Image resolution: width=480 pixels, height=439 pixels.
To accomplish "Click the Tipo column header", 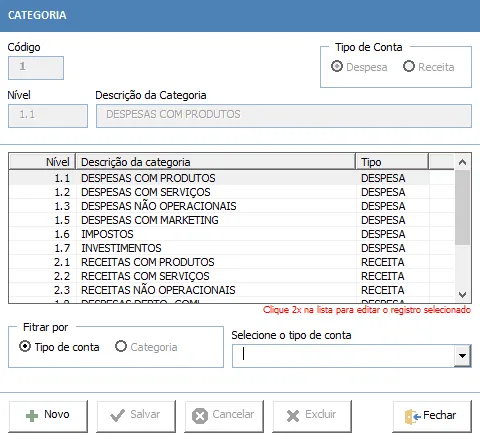I will click(x=392, y=162).
